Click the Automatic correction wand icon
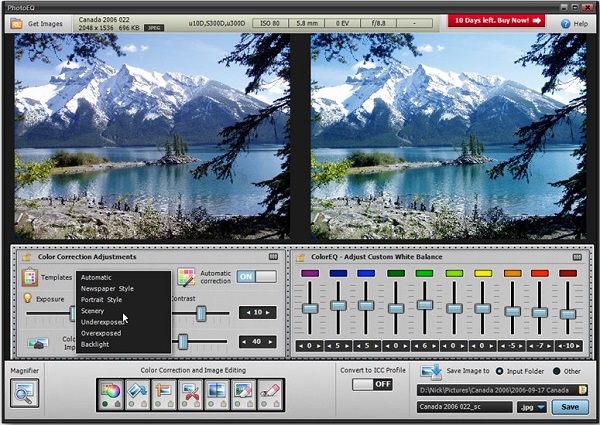The image size is (600, 425). pos(186,277)
